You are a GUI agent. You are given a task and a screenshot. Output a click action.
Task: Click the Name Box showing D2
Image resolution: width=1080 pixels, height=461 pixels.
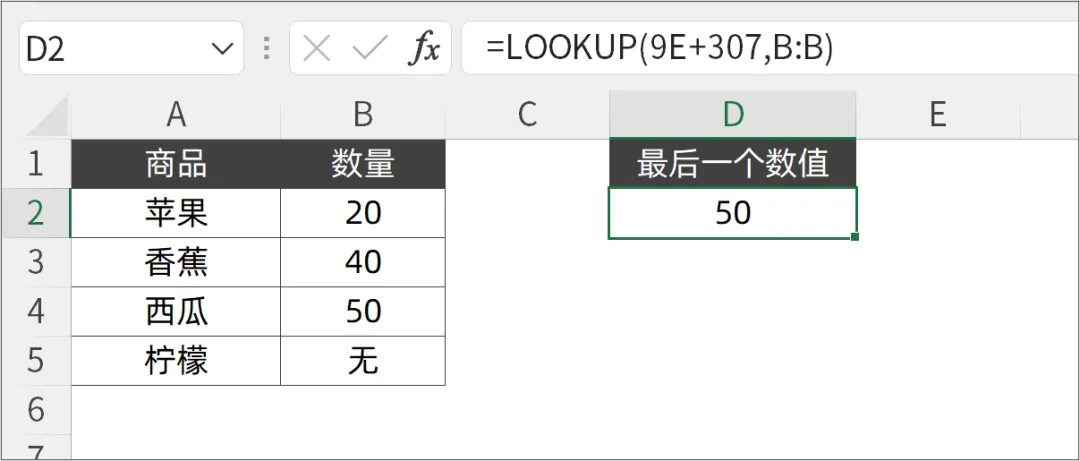pyautogui.click(x=110, y=49)
